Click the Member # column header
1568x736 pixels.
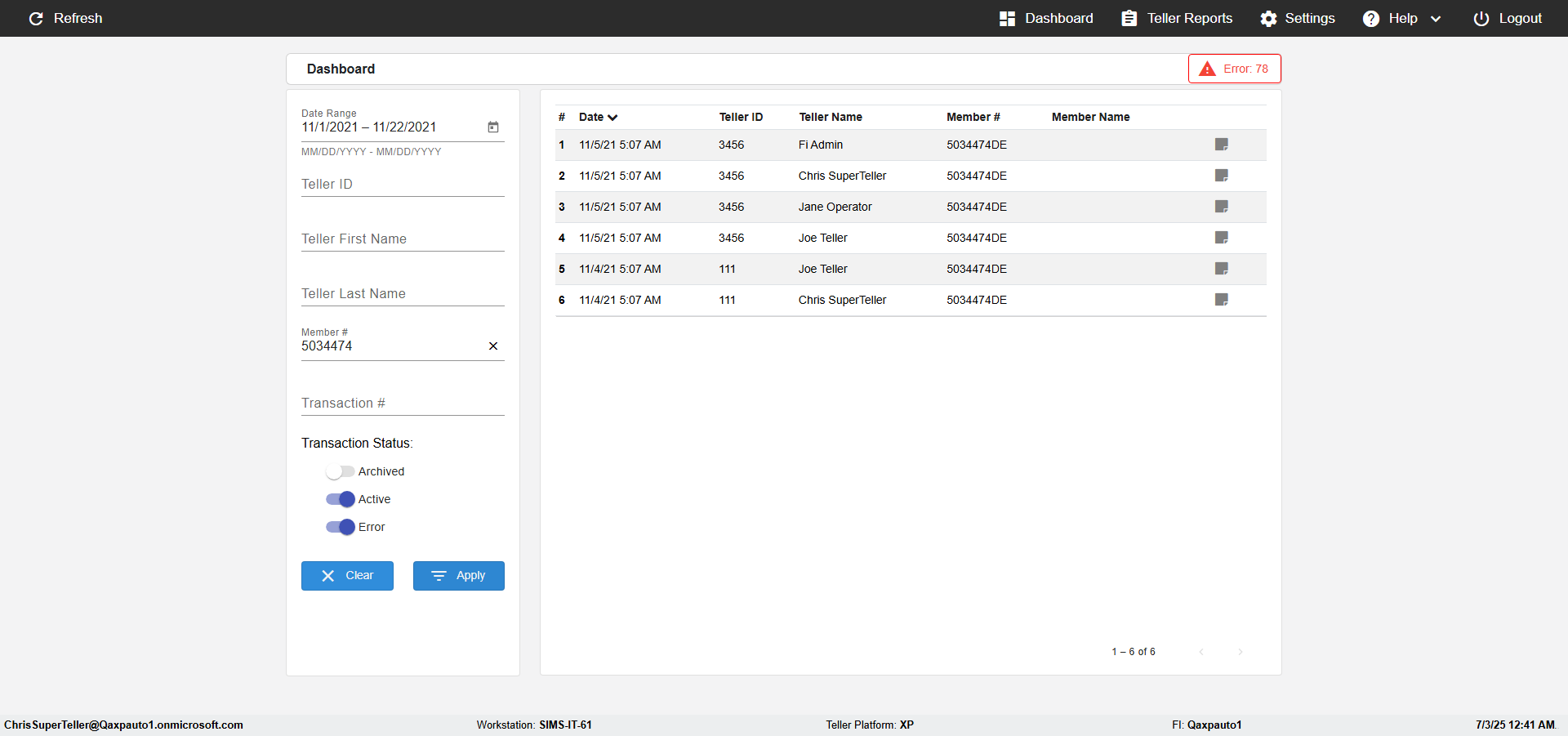click(973, 117)
